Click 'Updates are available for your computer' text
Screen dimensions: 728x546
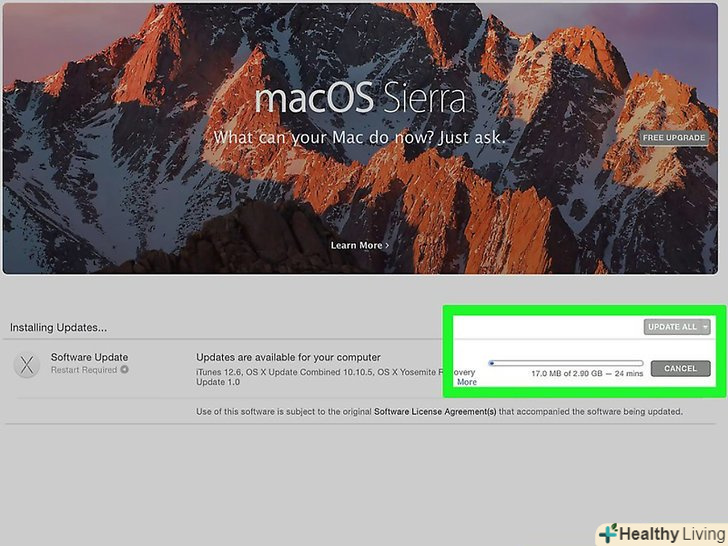[x=288, y=357]
